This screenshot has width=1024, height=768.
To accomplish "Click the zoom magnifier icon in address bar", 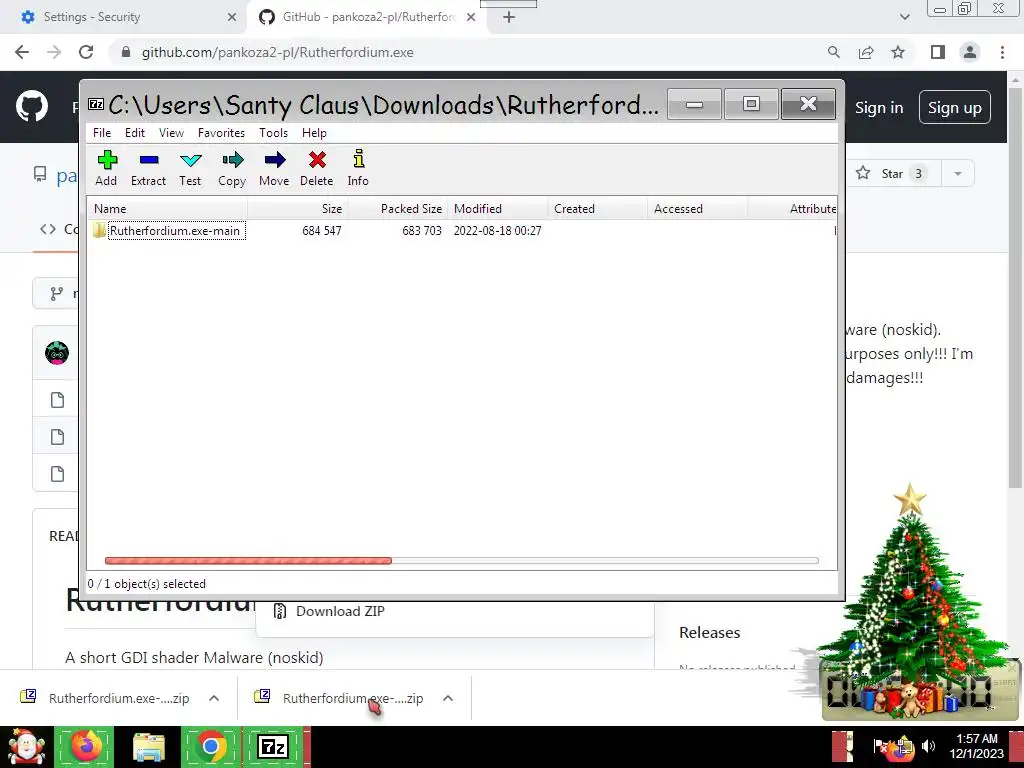I will (x=834, y=52).
